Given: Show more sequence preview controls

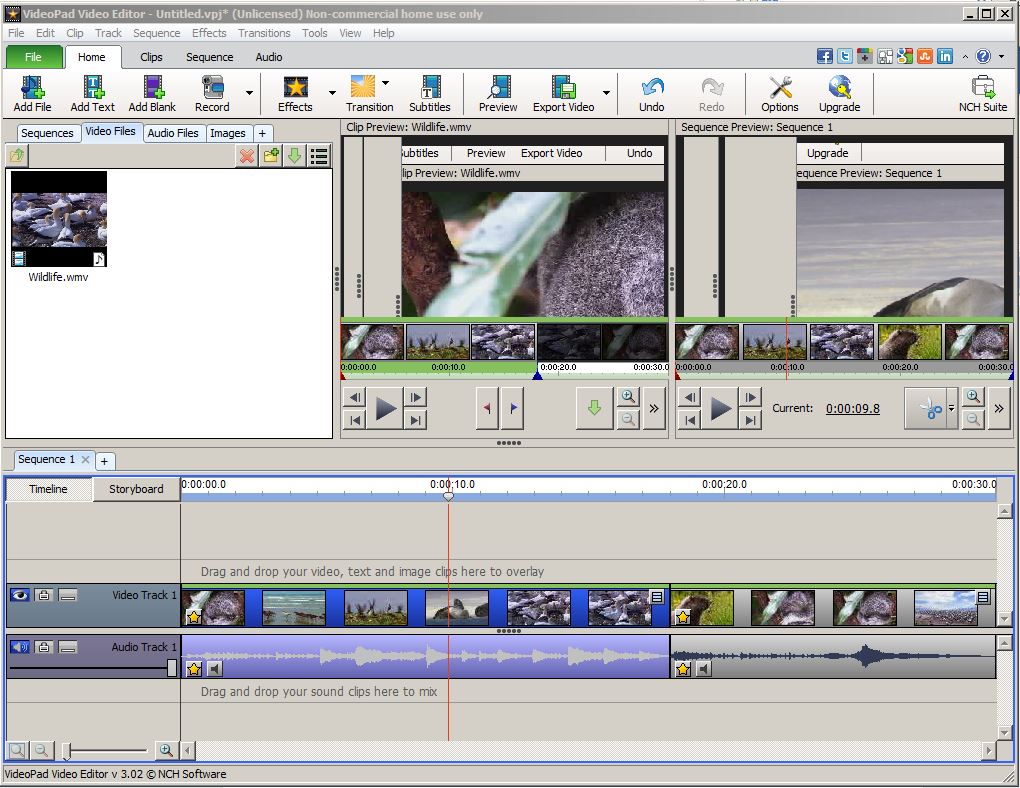Looking at the screenshot, I should (999, 408).
